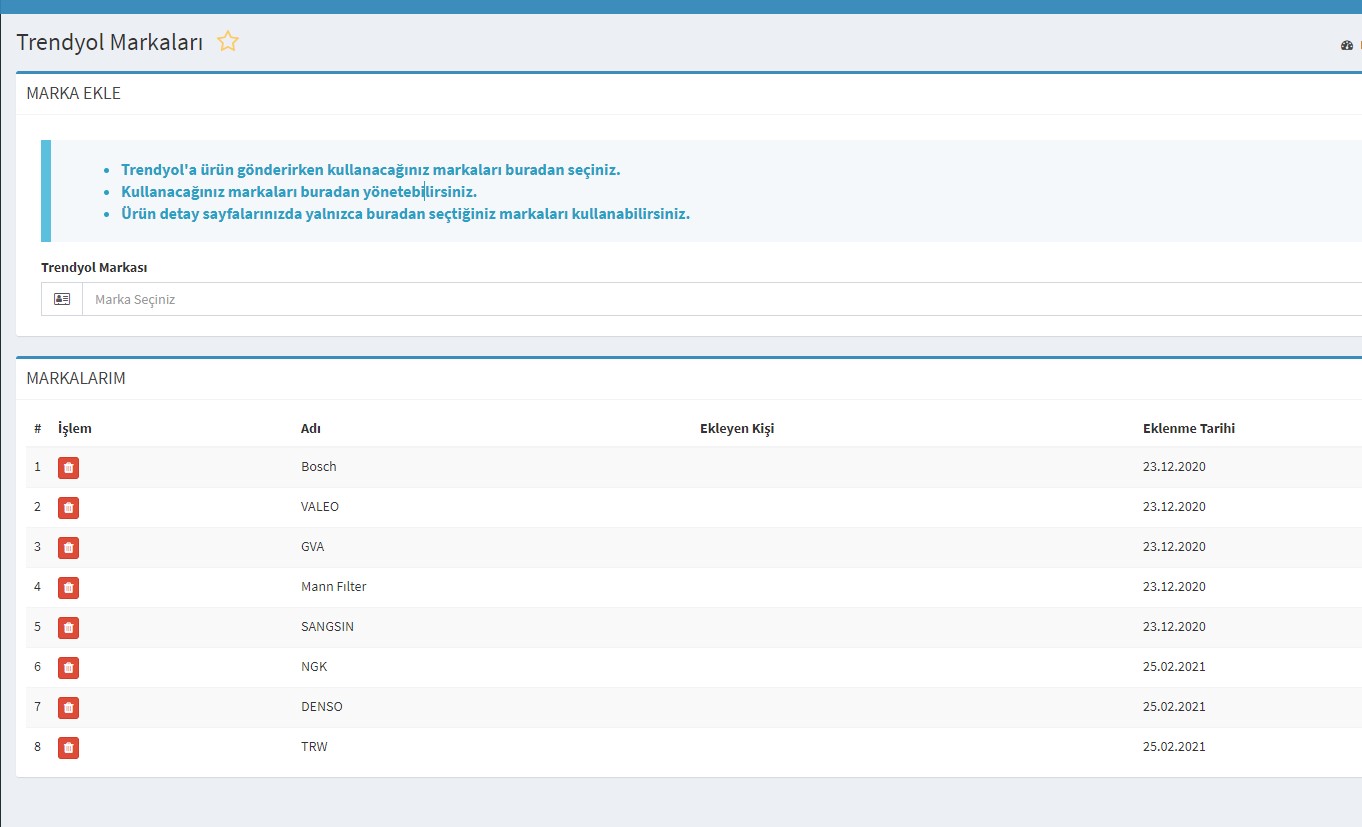The image size is (1362, 827).
Task: Click the MARKALARIM panel heading
Action: pyautogui.click(x=76, y=378)
